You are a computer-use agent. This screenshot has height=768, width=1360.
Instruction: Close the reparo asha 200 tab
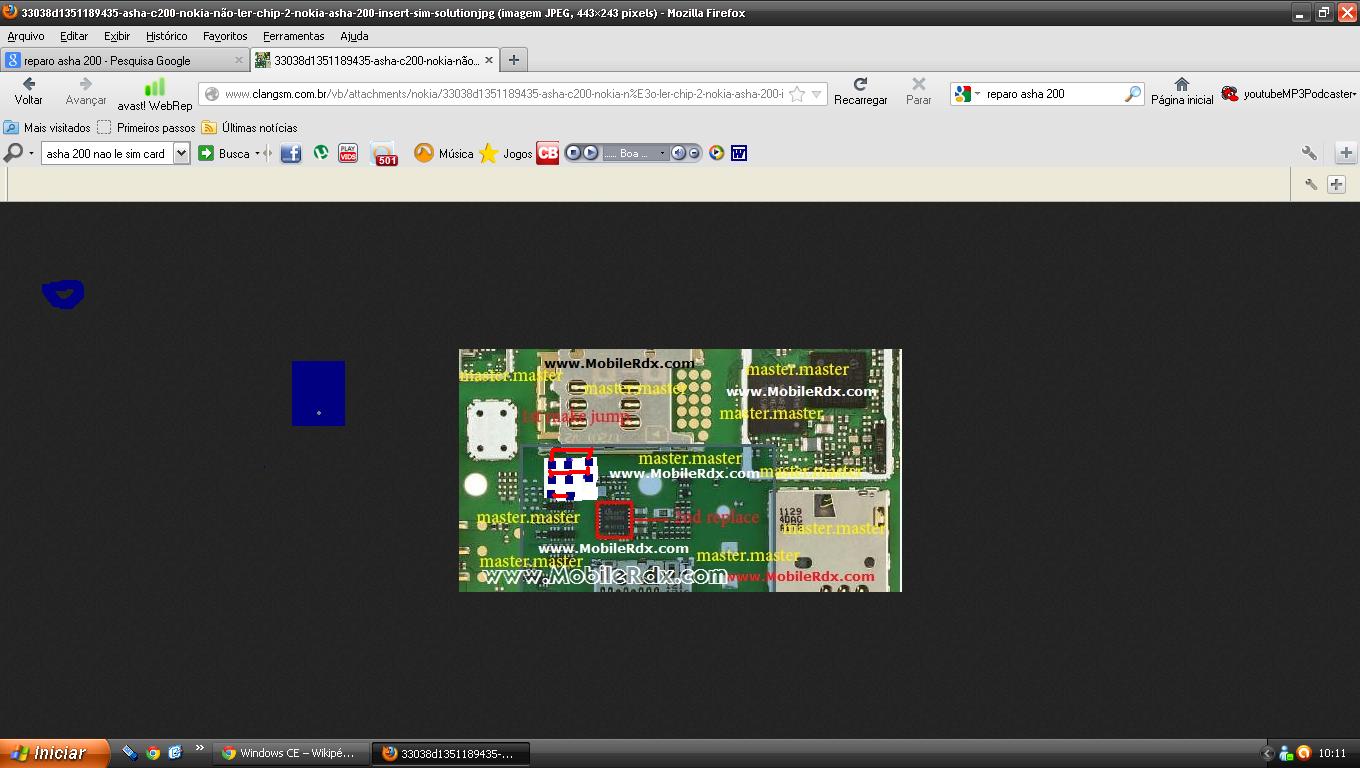(x=238, y=60)
